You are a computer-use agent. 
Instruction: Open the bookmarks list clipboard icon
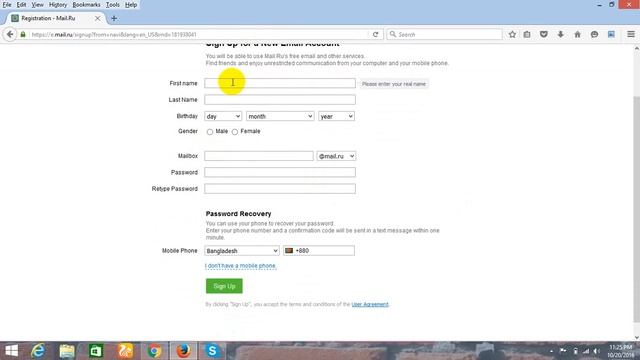(x=527, y=35)
